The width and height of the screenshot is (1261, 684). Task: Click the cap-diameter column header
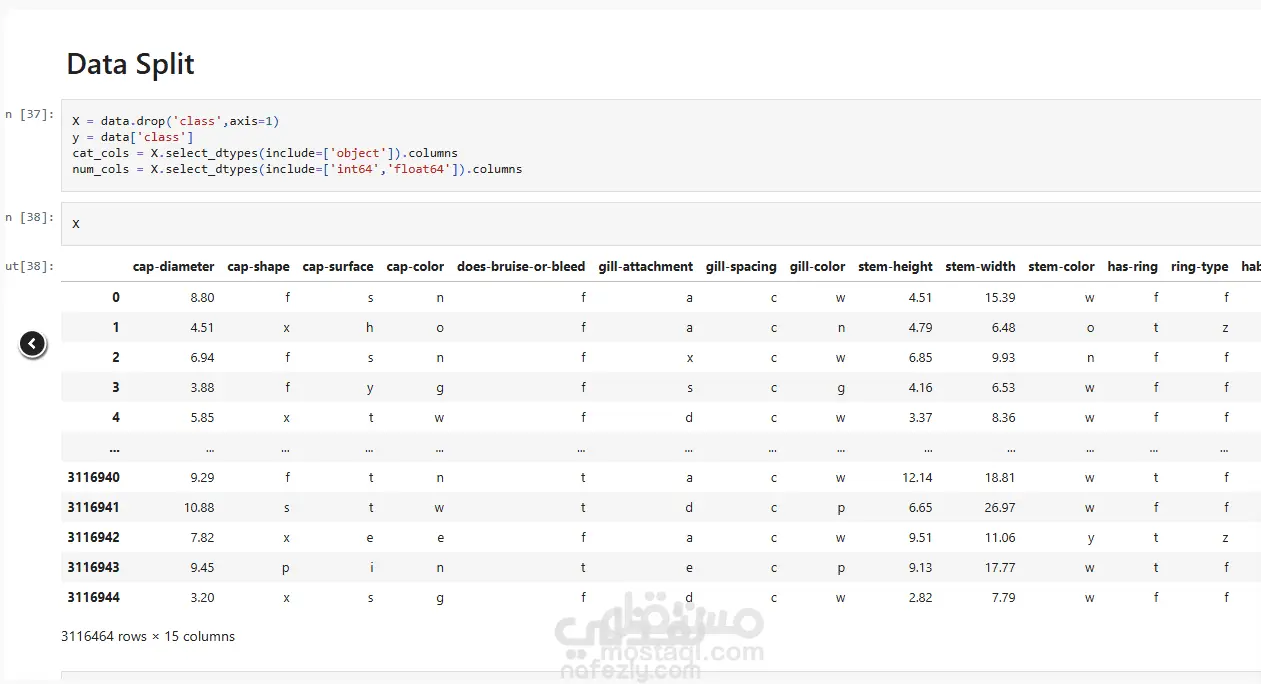(x=173, y=267)
